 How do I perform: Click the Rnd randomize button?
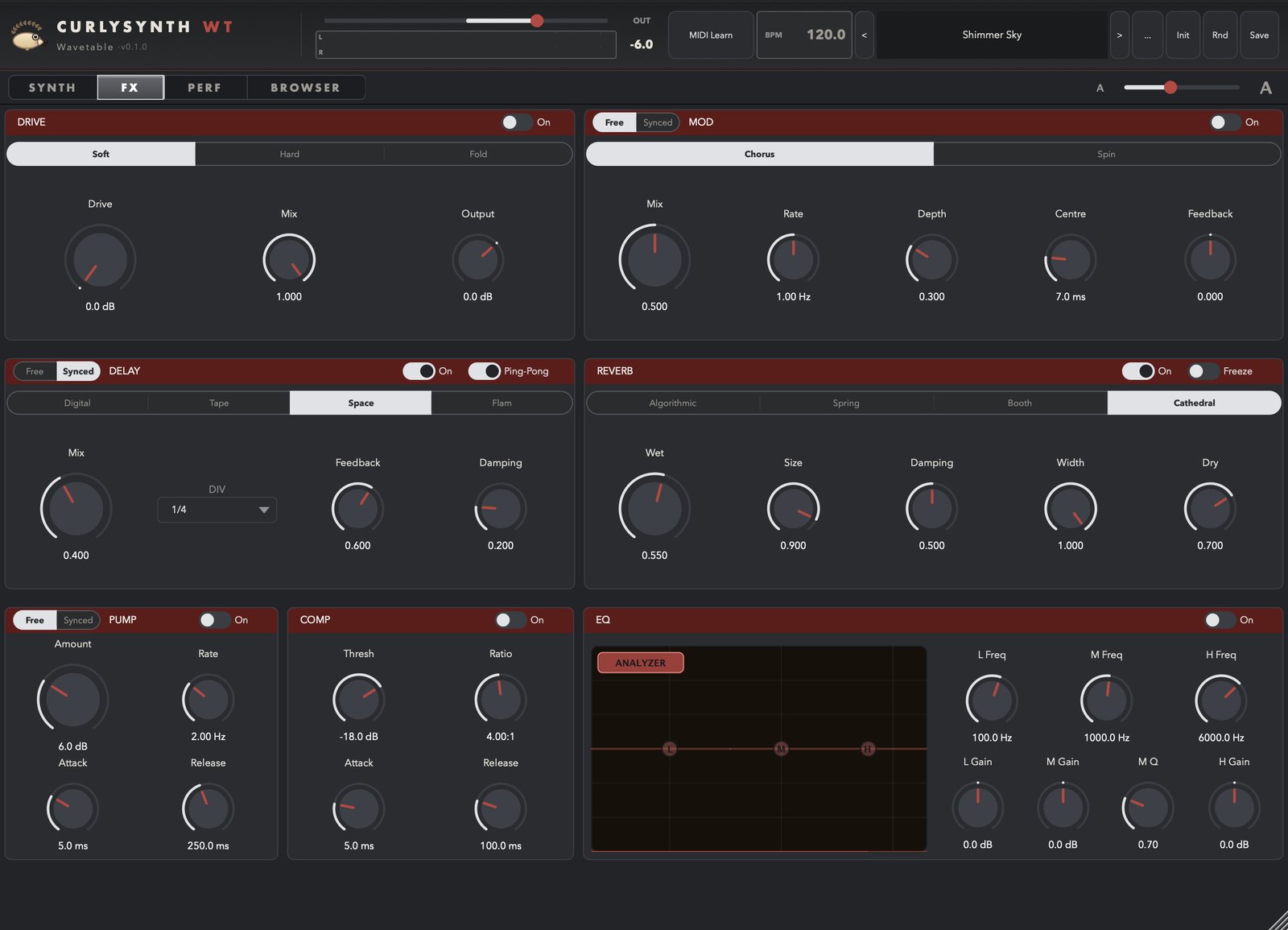pyautogui.click(x=1220, y=35)
